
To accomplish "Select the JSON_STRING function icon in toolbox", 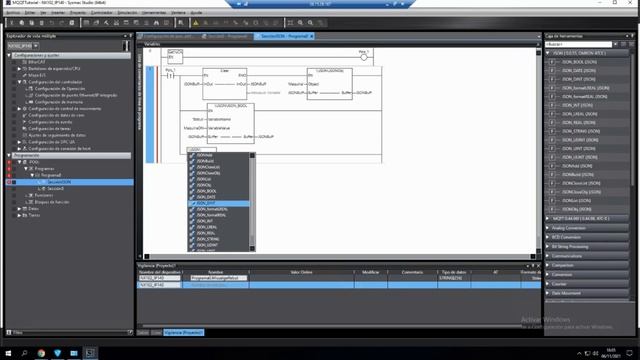I will coord(552,131).
